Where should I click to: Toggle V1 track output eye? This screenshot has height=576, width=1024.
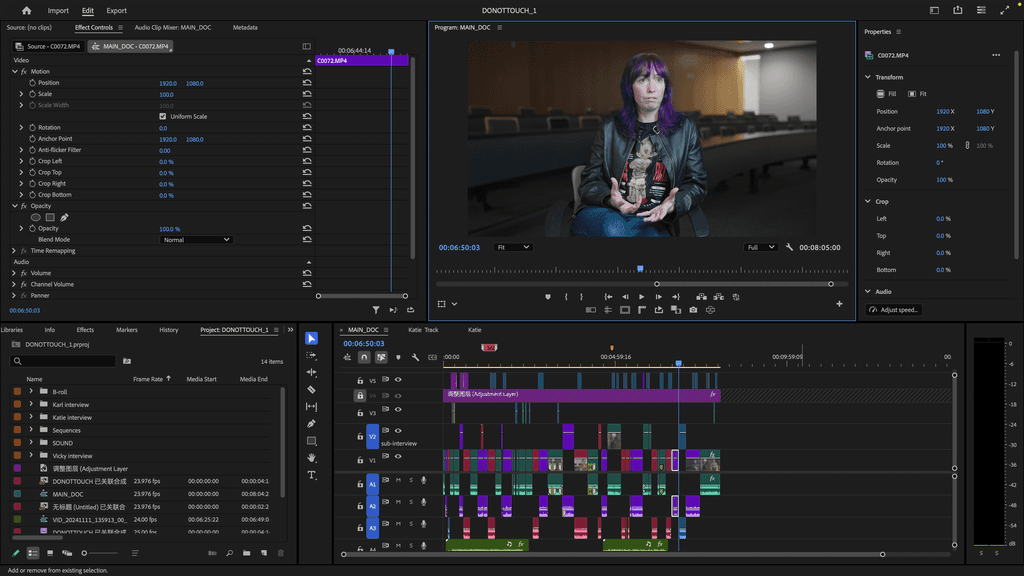point(398,456)
